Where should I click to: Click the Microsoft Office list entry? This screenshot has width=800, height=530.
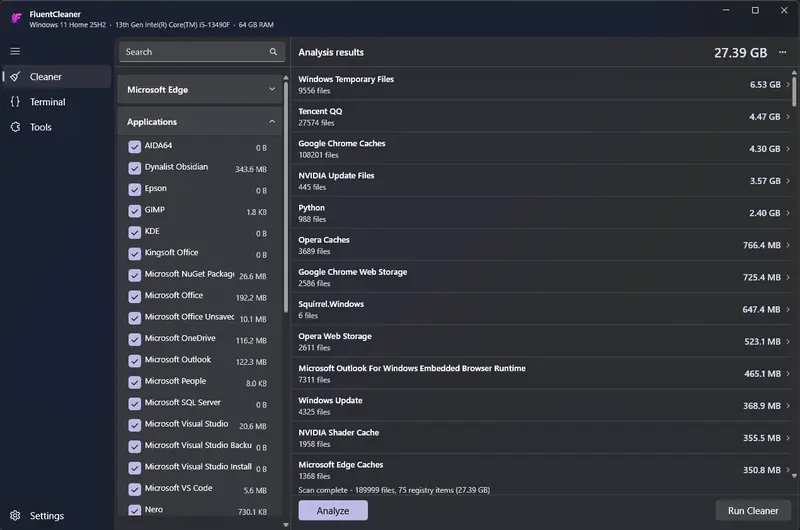coord(200,296)
